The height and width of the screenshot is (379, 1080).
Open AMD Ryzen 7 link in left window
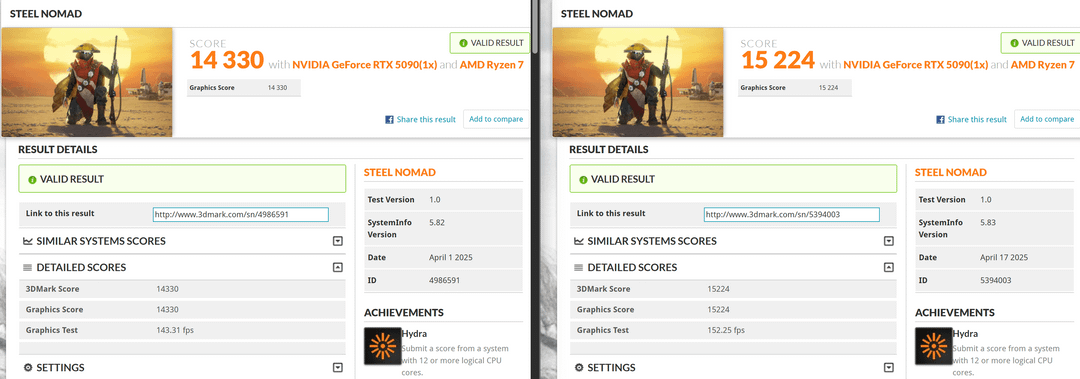[x=491, y=65]
